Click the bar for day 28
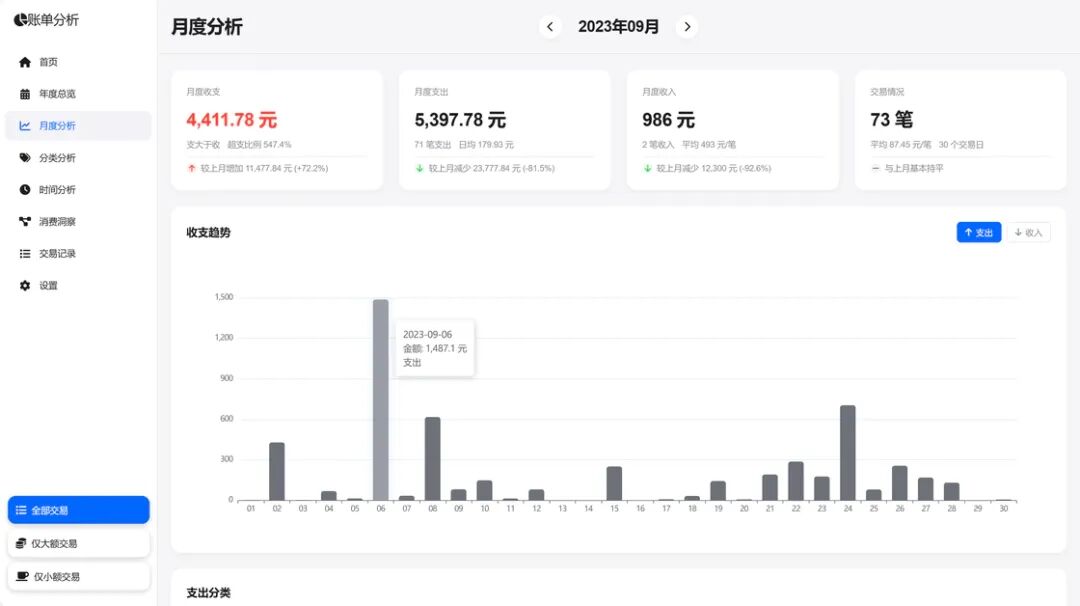 [951, 491]
